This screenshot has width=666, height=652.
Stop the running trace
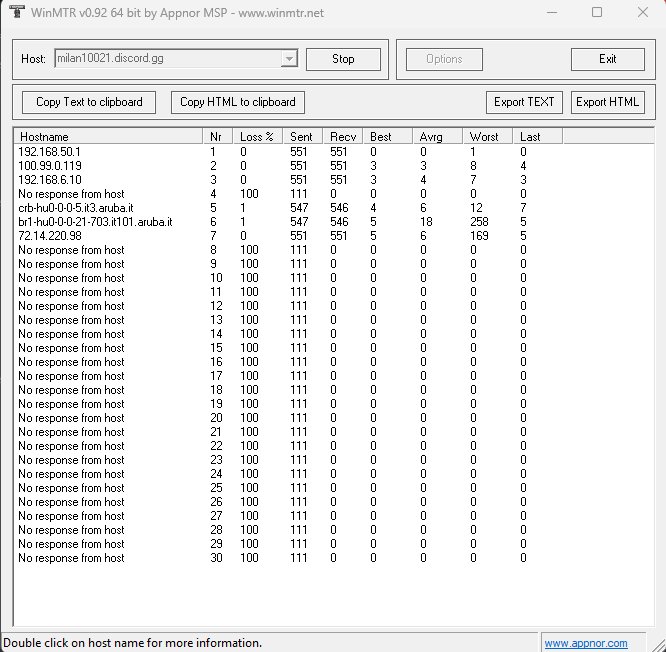pos(343,59)
